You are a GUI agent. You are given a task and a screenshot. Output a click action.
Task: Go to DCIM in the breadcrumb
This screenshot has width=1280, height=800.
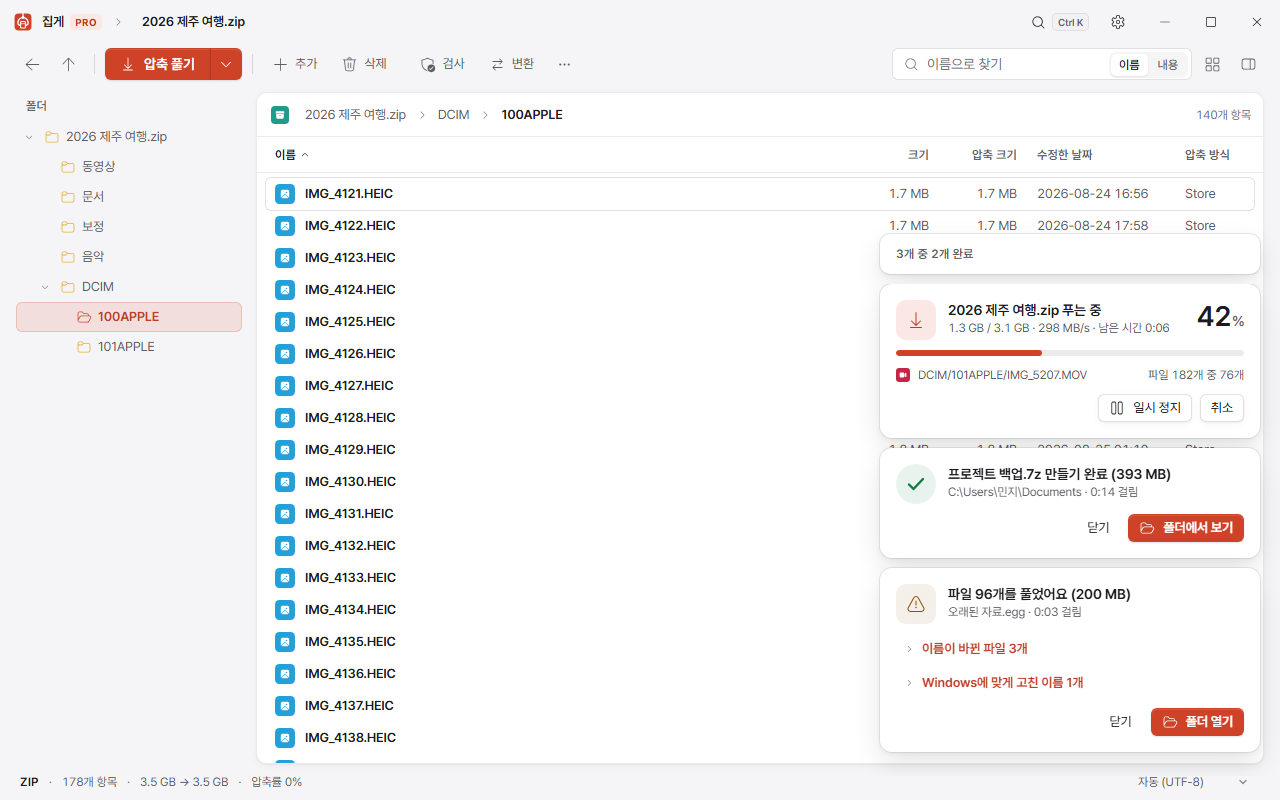[x=453, y=115]
